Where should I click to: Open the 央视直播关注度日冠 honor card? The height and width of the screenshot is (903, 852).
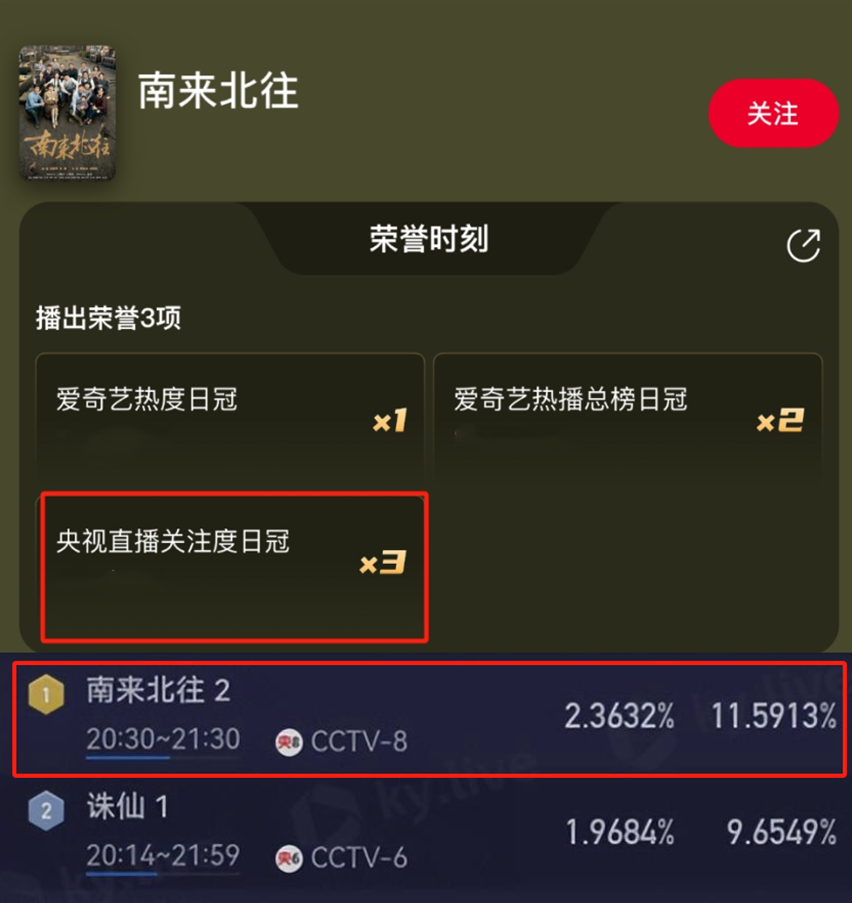point(234,567)
